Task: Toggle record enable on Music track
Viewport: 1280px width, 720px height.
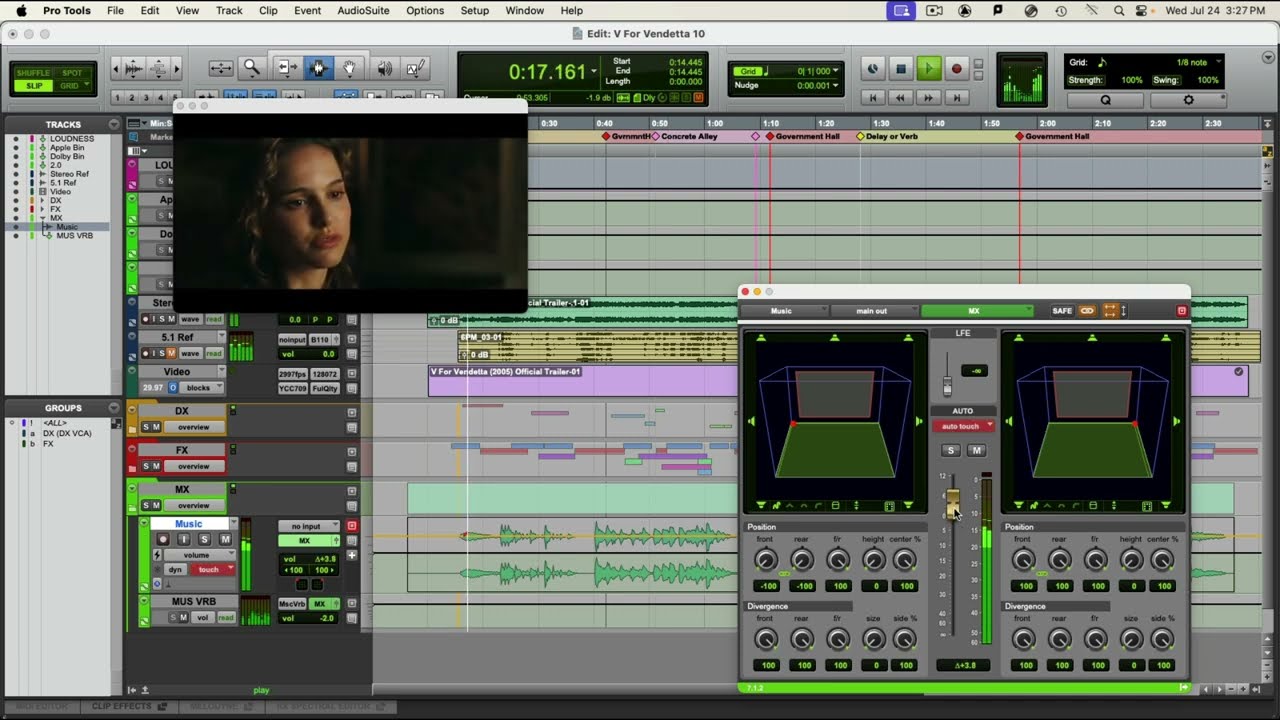Action: coord(163,540)
